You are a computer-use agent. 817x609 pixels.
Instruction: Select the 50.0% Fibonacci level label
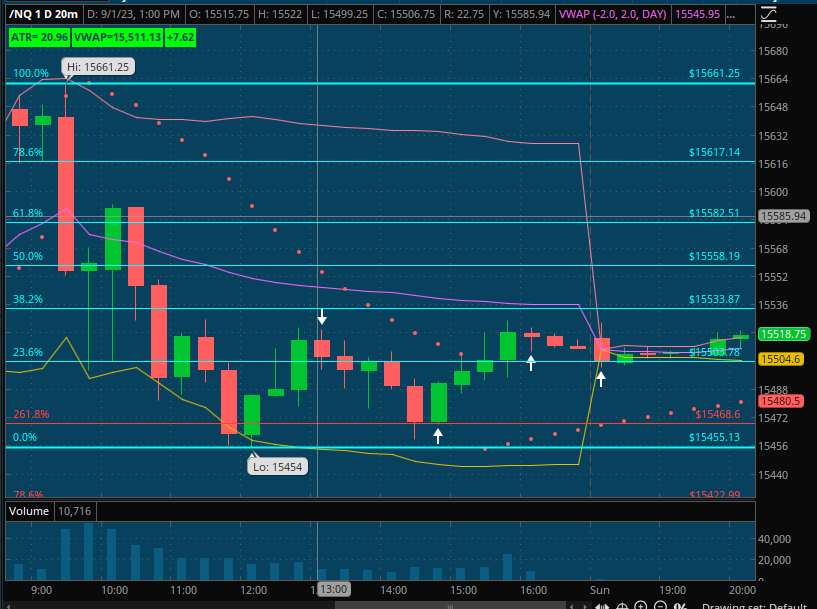pos(28,256)
